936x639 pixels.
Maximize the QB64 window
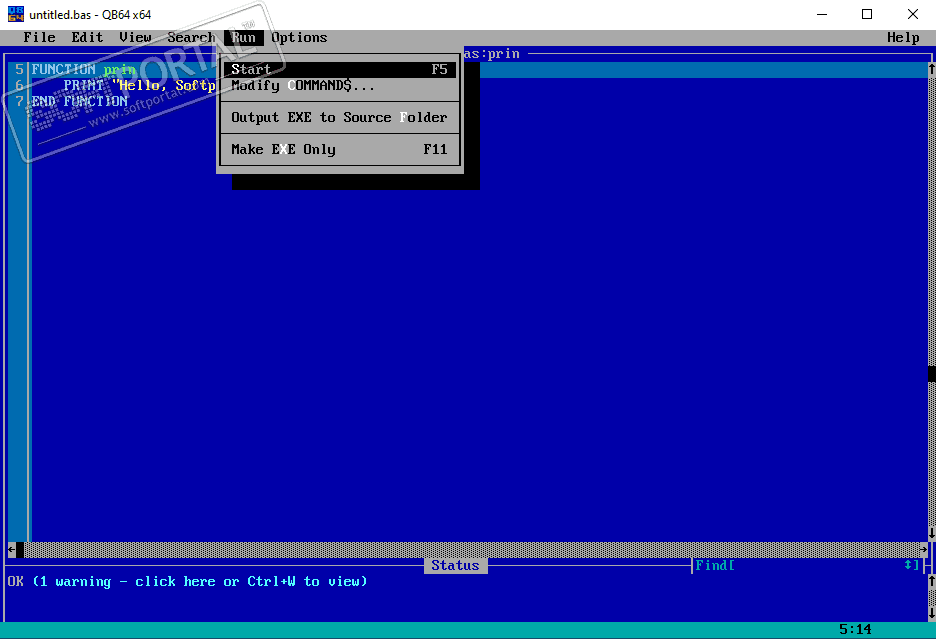867,14
